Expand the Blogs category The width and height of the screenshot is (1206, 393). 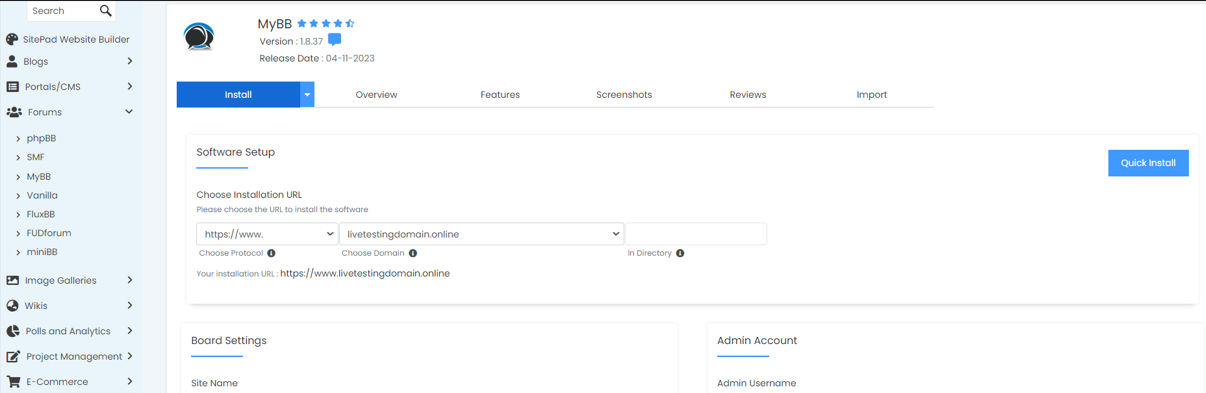click(129, 61)
